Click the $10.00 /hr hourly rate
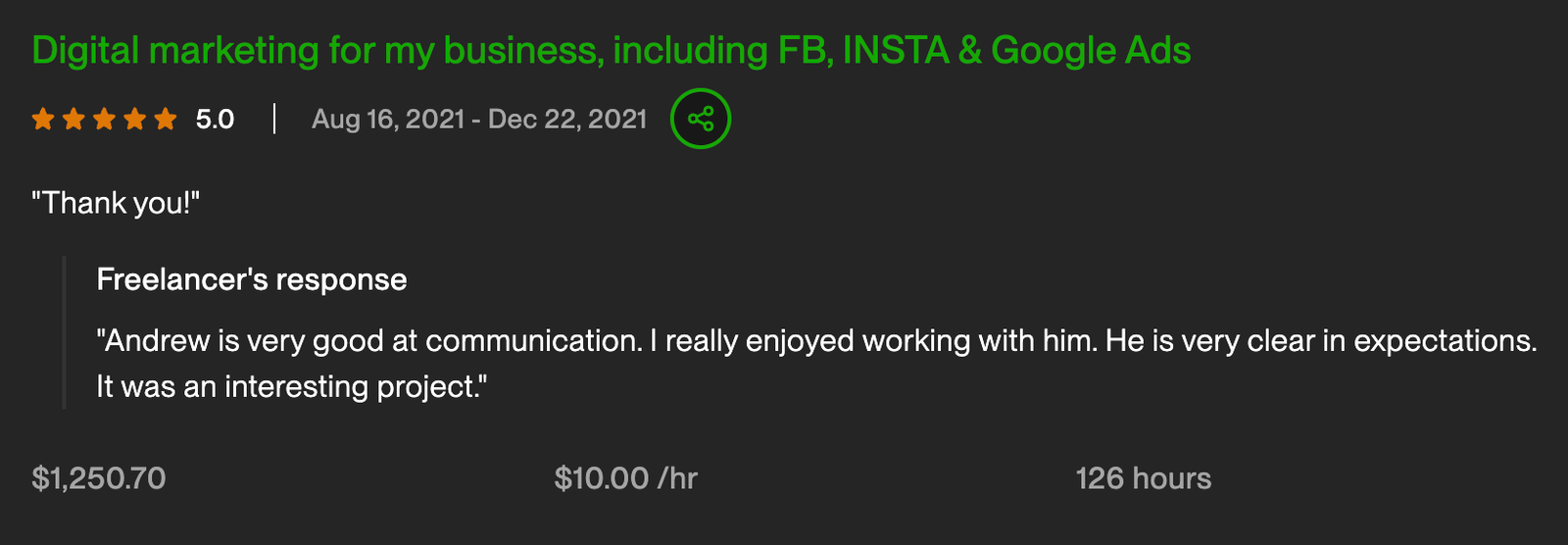 pos(626,478)
